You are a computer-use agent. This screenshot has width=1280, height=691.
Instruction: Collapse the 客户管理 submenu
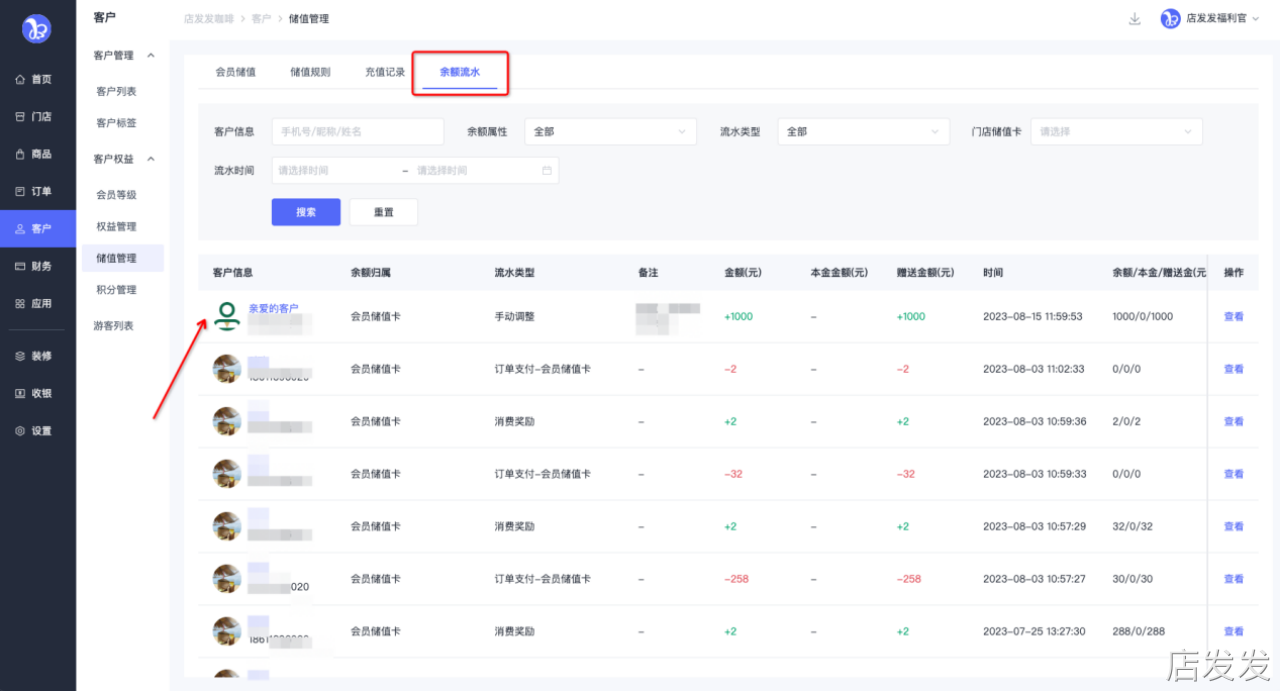tap(151, 56)
